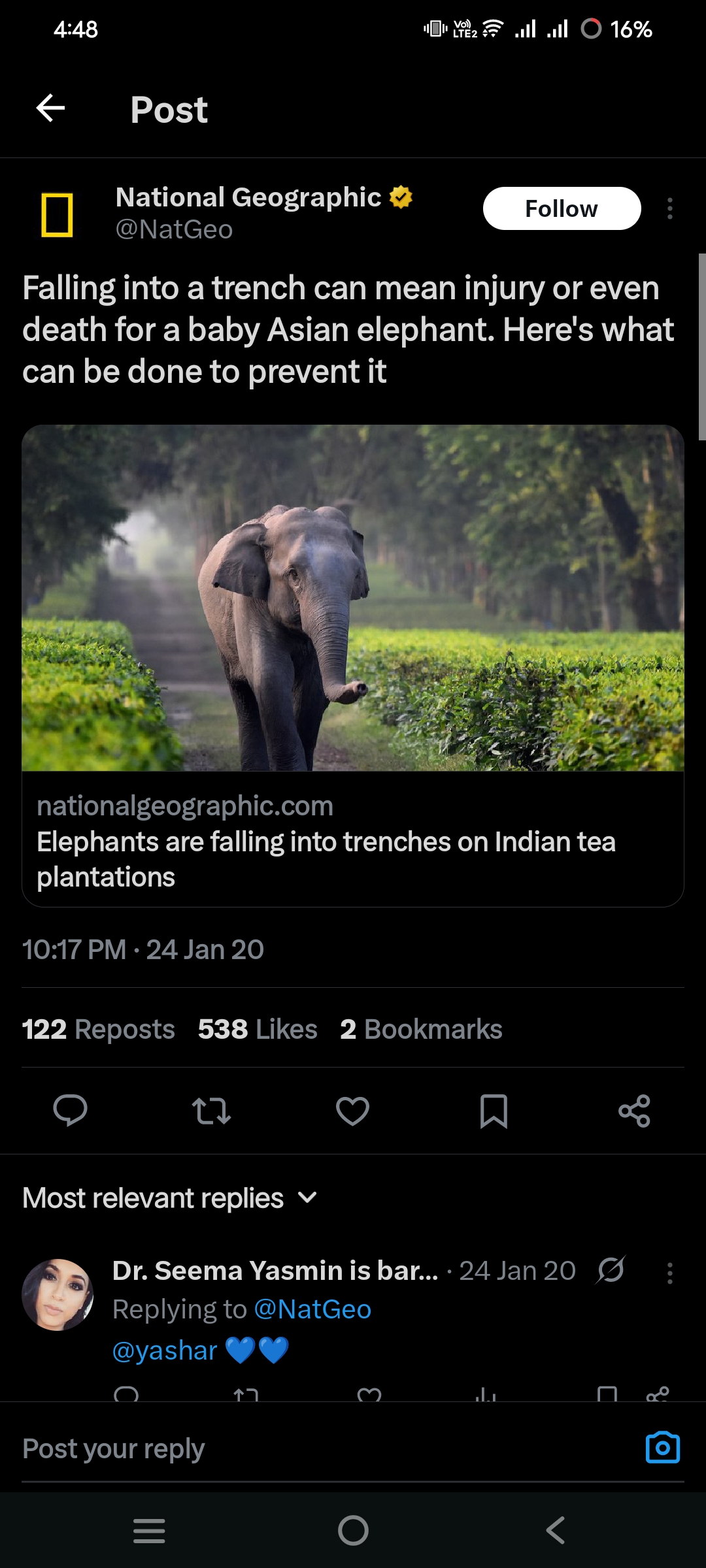View the 122 Reposts list
This screenshot has width=706, height=1568.
(99, 1029)
